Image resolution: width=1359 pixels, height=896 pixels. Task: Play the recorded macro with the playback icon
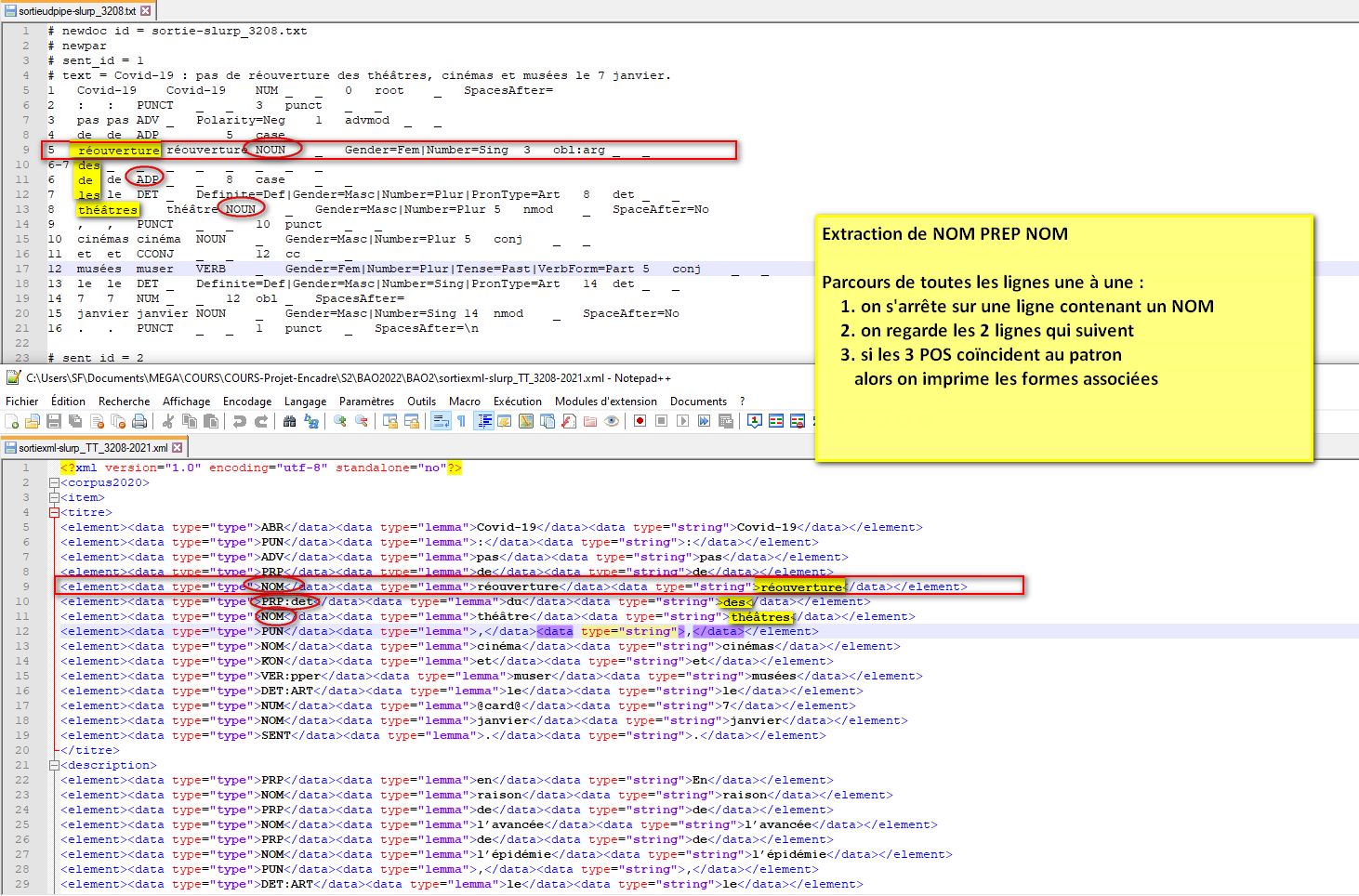(x=682, y=421)
